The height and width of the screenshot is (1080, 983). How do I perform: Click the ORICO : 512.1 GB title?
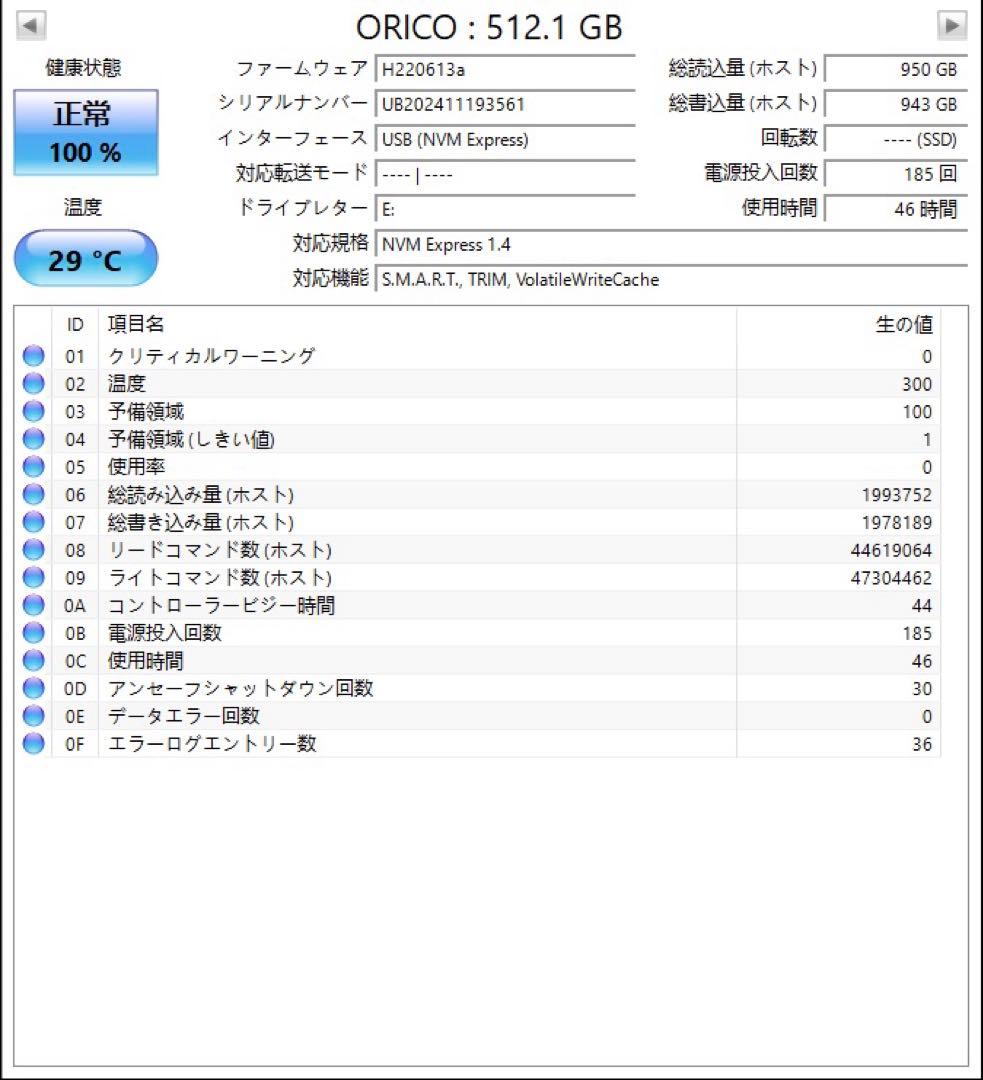tap(489, 28)
